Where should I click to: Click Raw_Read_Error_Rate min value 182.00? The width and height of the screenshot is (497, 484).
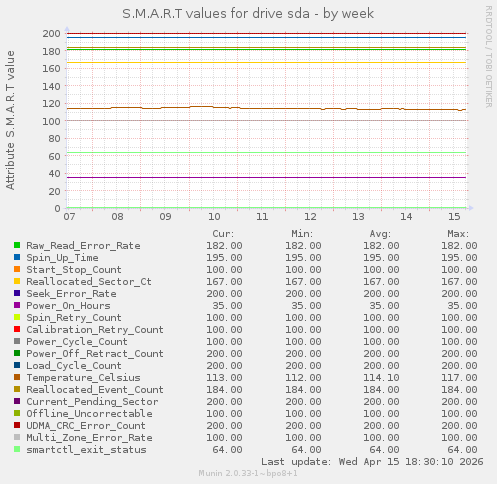pos(303,246)
